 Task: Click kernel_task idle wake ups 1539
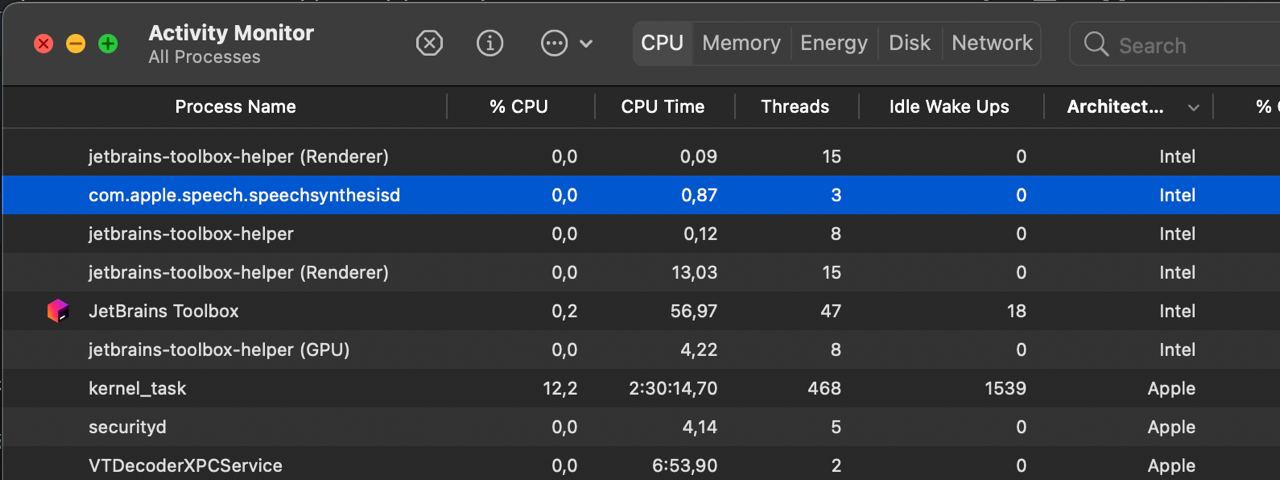(x=1005, y=388)
